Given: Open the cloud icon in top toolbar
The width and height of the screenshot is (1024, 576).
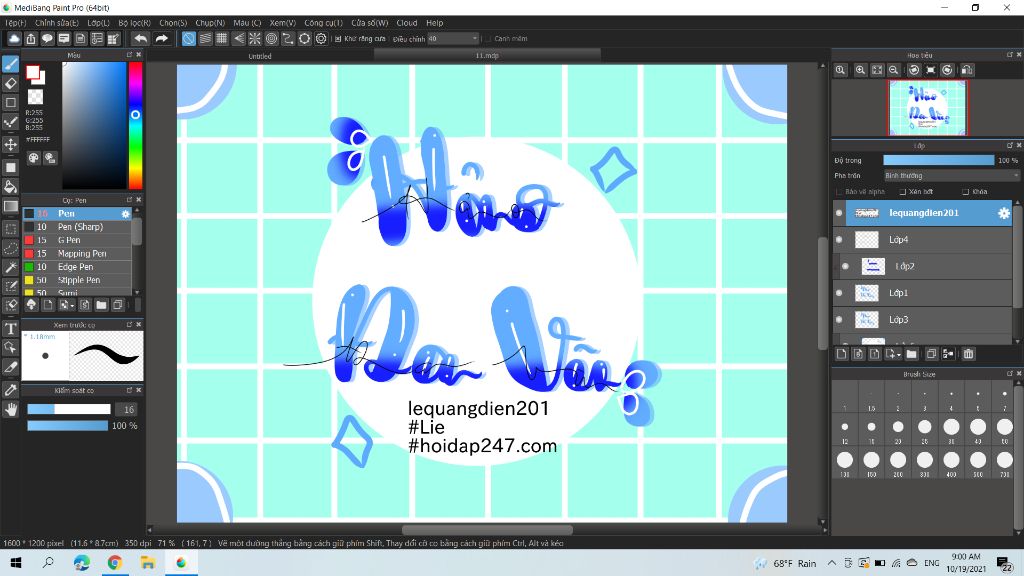Looking at the screenshot, I should click(14, 39).
